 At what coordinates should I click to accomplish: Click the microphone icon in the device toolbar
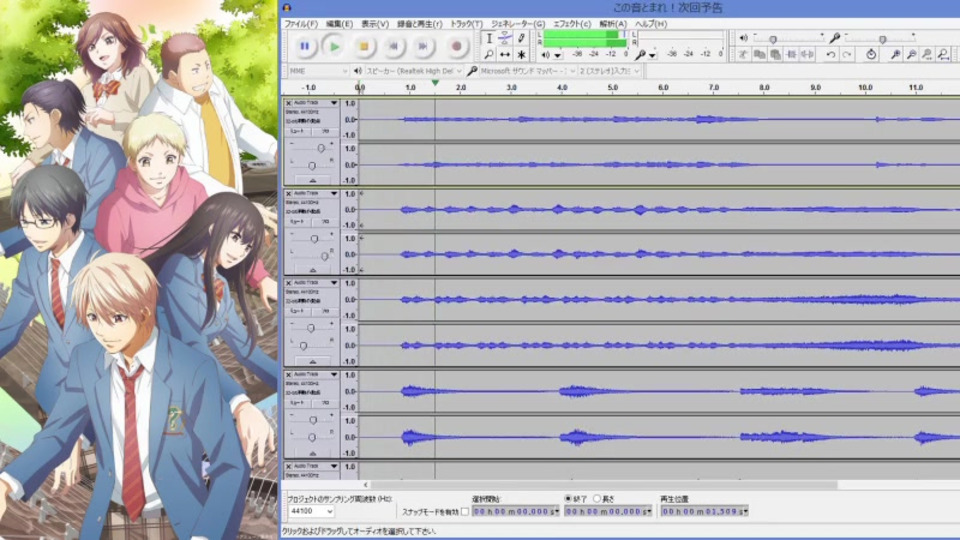(472, 71)
